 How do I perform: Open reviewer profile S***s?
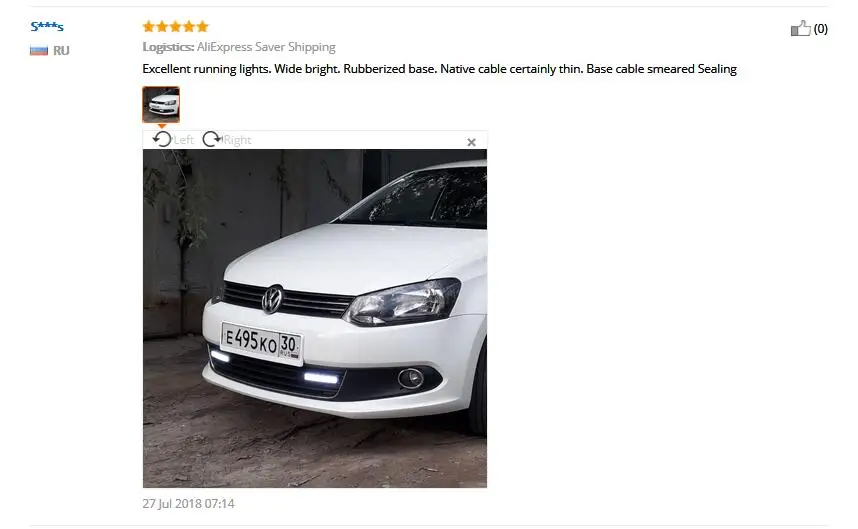click(x=47, y=26)
